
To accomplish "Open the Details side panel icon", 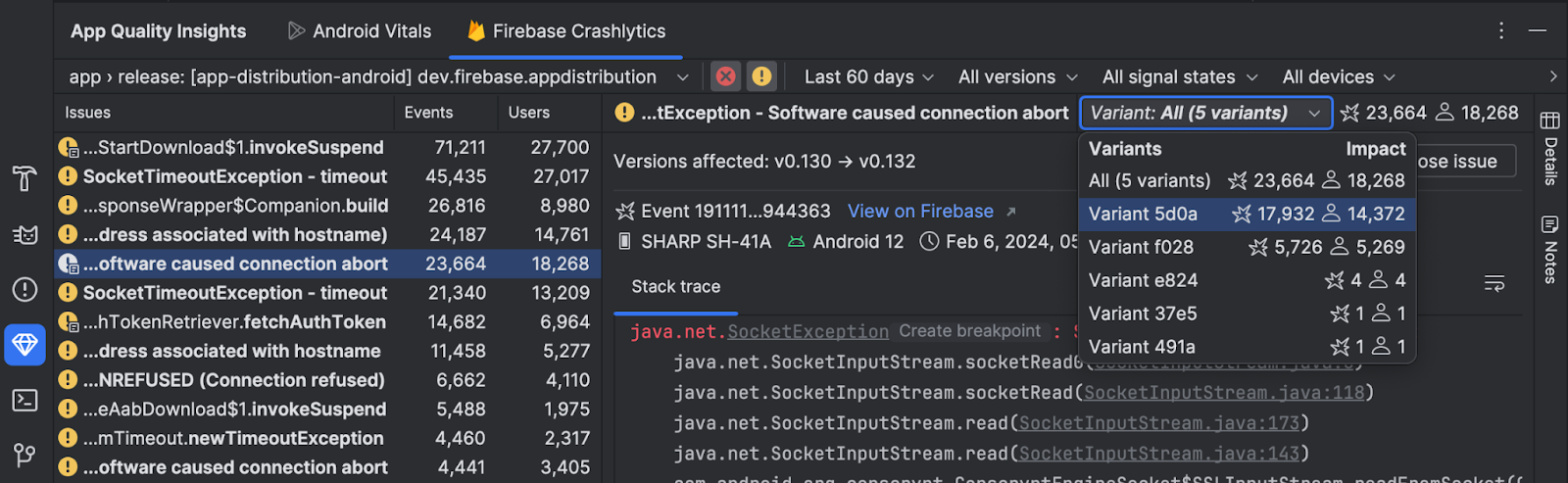I will 1549,147.
